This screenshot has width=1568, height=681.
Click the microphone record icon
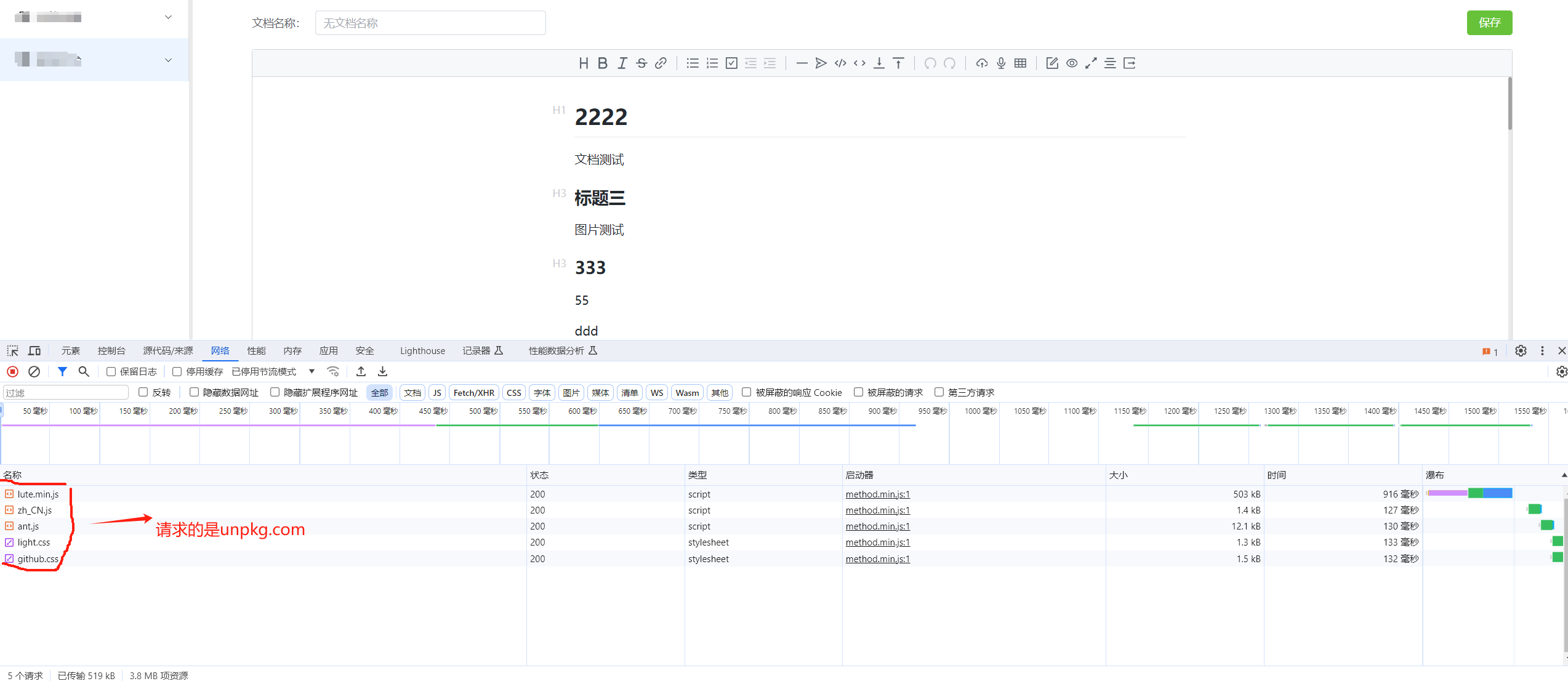(x=1001, y=63)
